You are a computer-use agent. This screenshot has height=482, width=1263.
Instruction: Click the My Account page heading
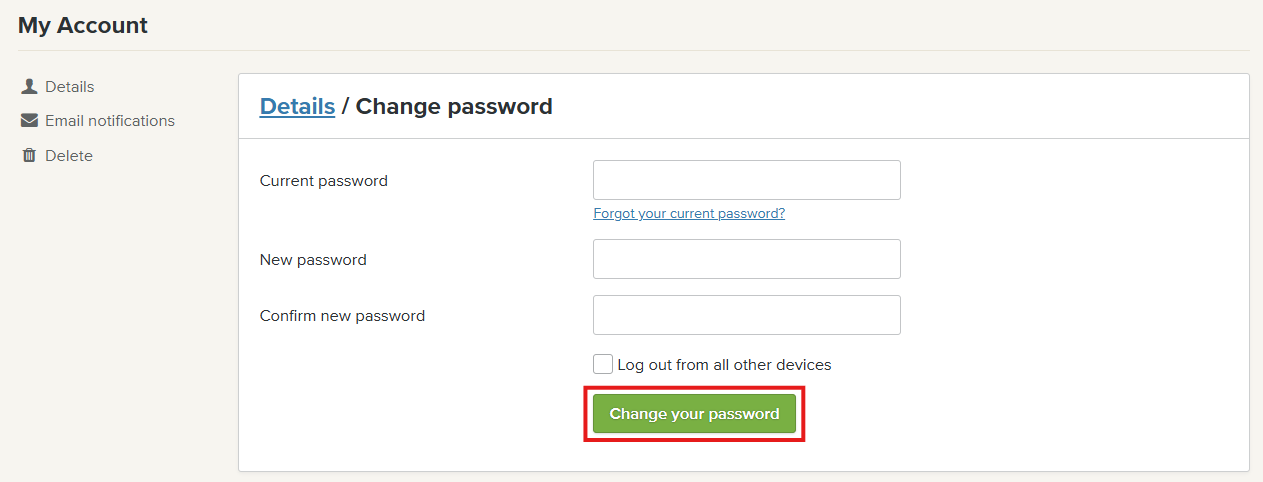tap(83, 26)
